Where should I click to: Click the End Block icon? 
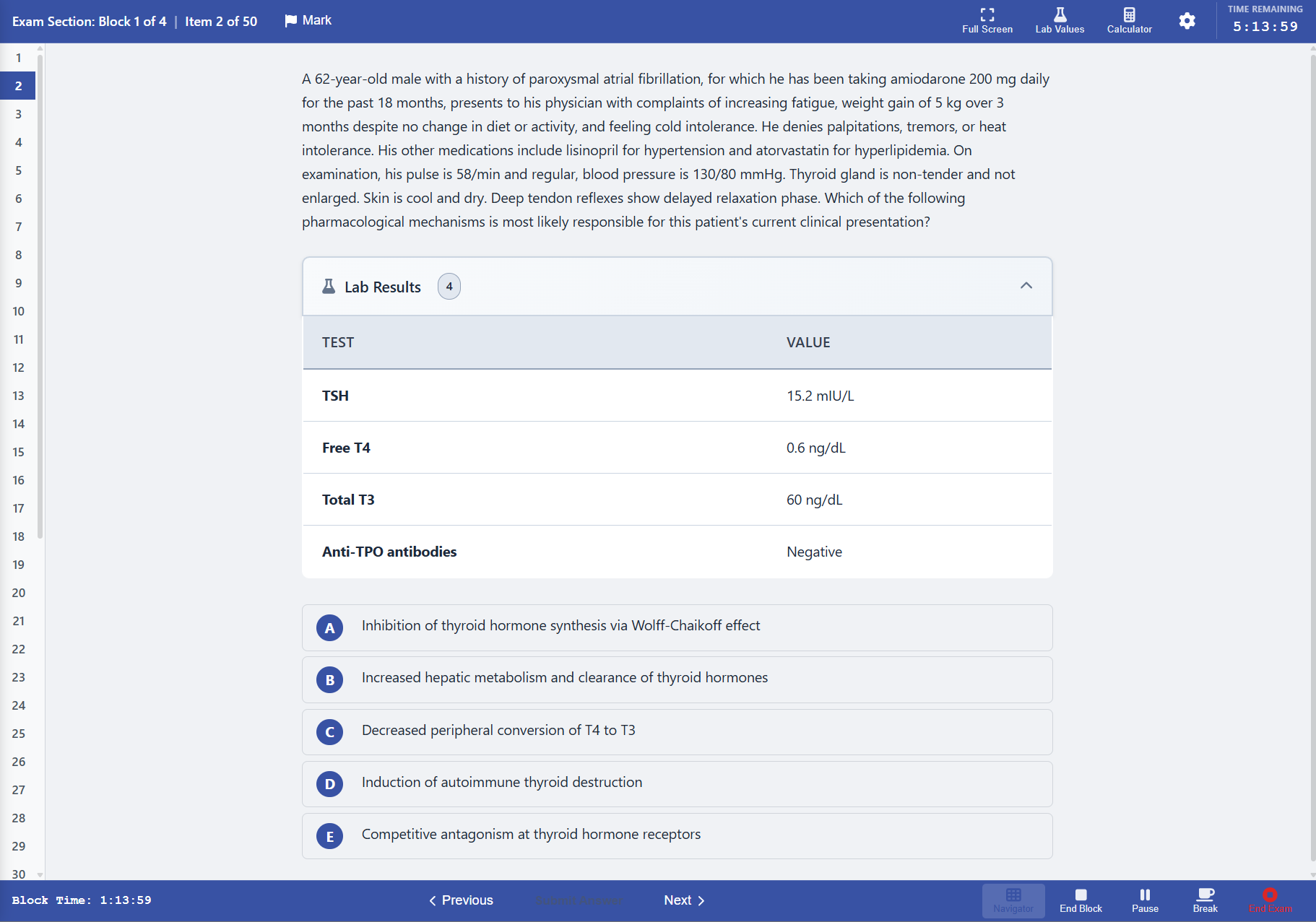[x=1081, y=895]
